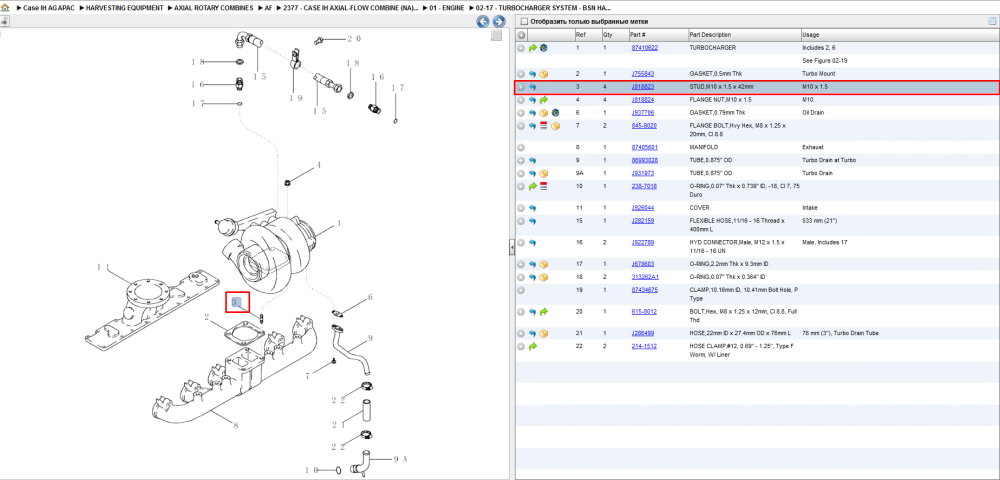Screen dimensions: 1000x480
Task: Click the green arrow icon in the FLANGE NUT row
Action: point(543,100)
